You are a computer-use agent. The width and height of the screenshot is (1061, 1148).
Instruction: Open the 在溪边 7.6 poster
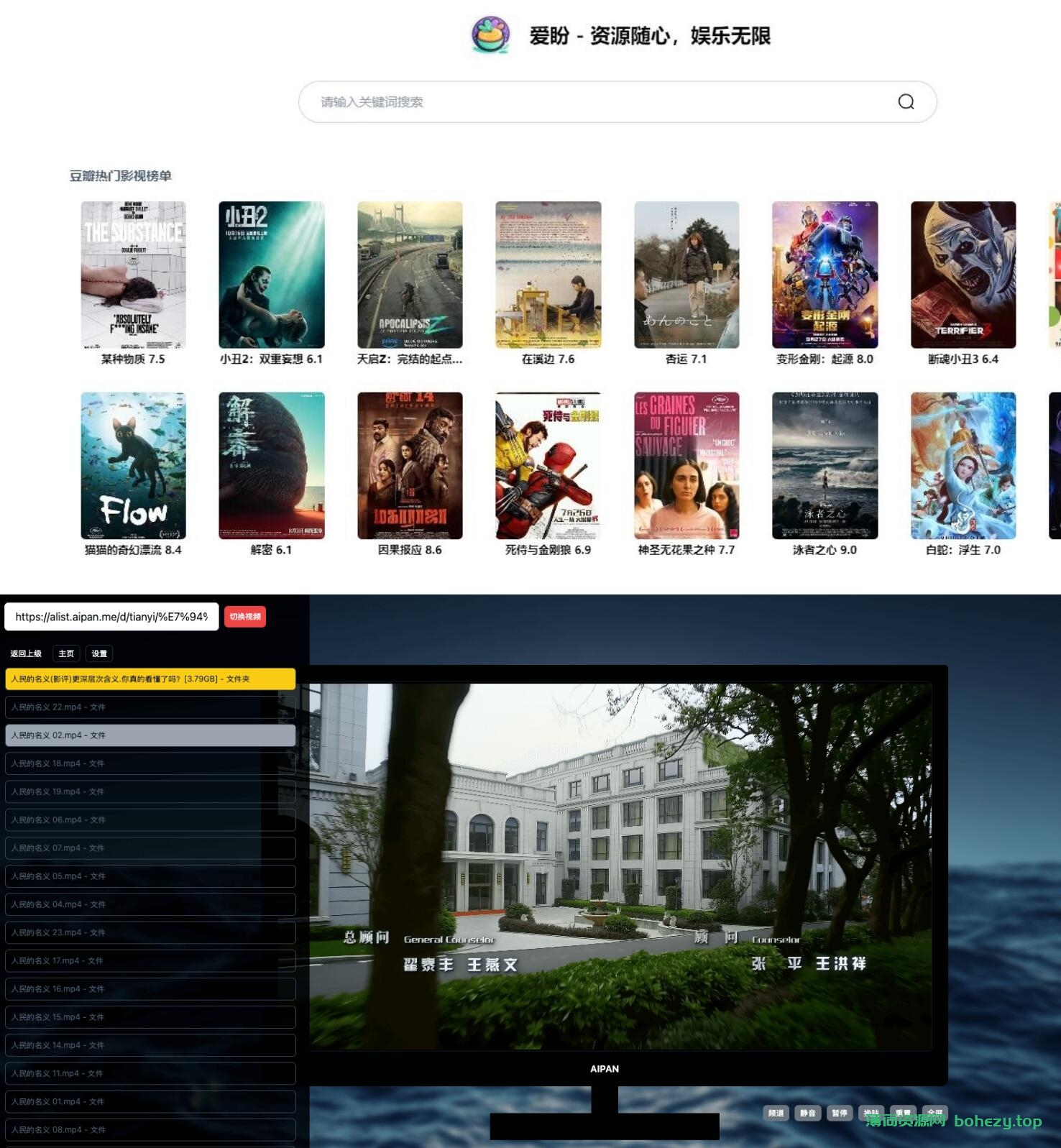548,275
